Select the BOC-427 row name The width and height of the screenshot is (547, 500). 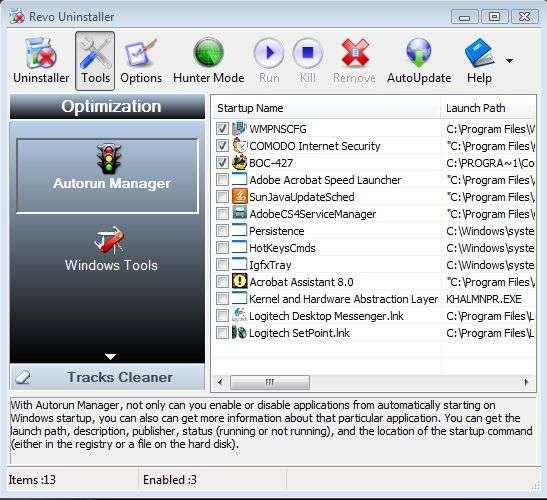tap(271, 163)
